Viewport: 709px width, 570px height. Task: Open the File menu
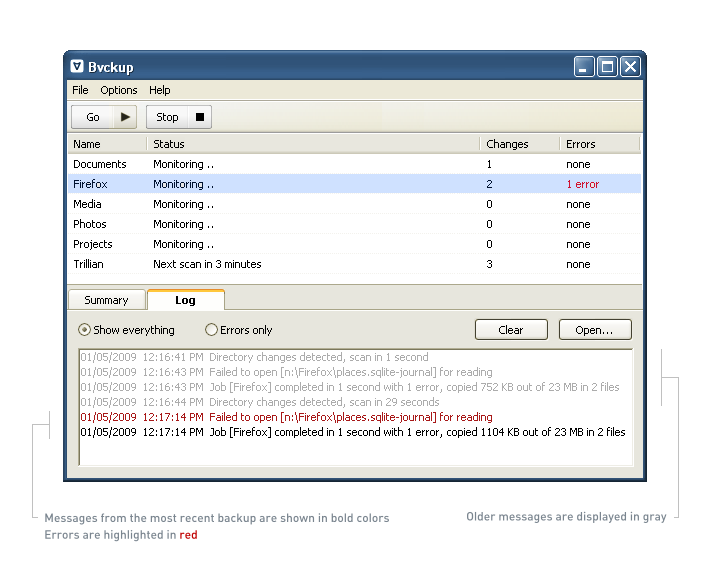pyautogui.click(x=80, y=90)
